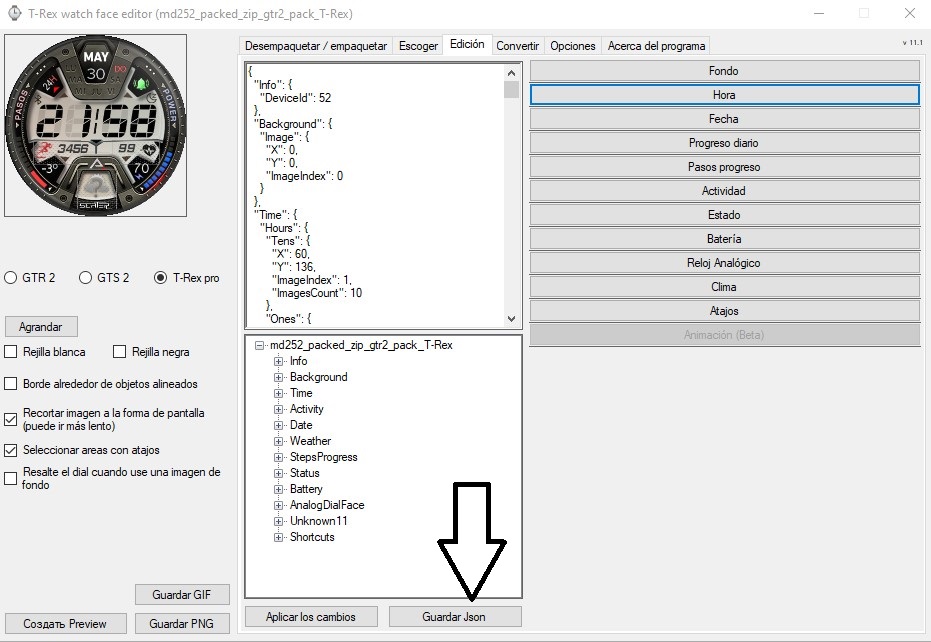Switch to the Convertir tab
The width and height of the screenshot is (931, 642).
coord(517,46)
